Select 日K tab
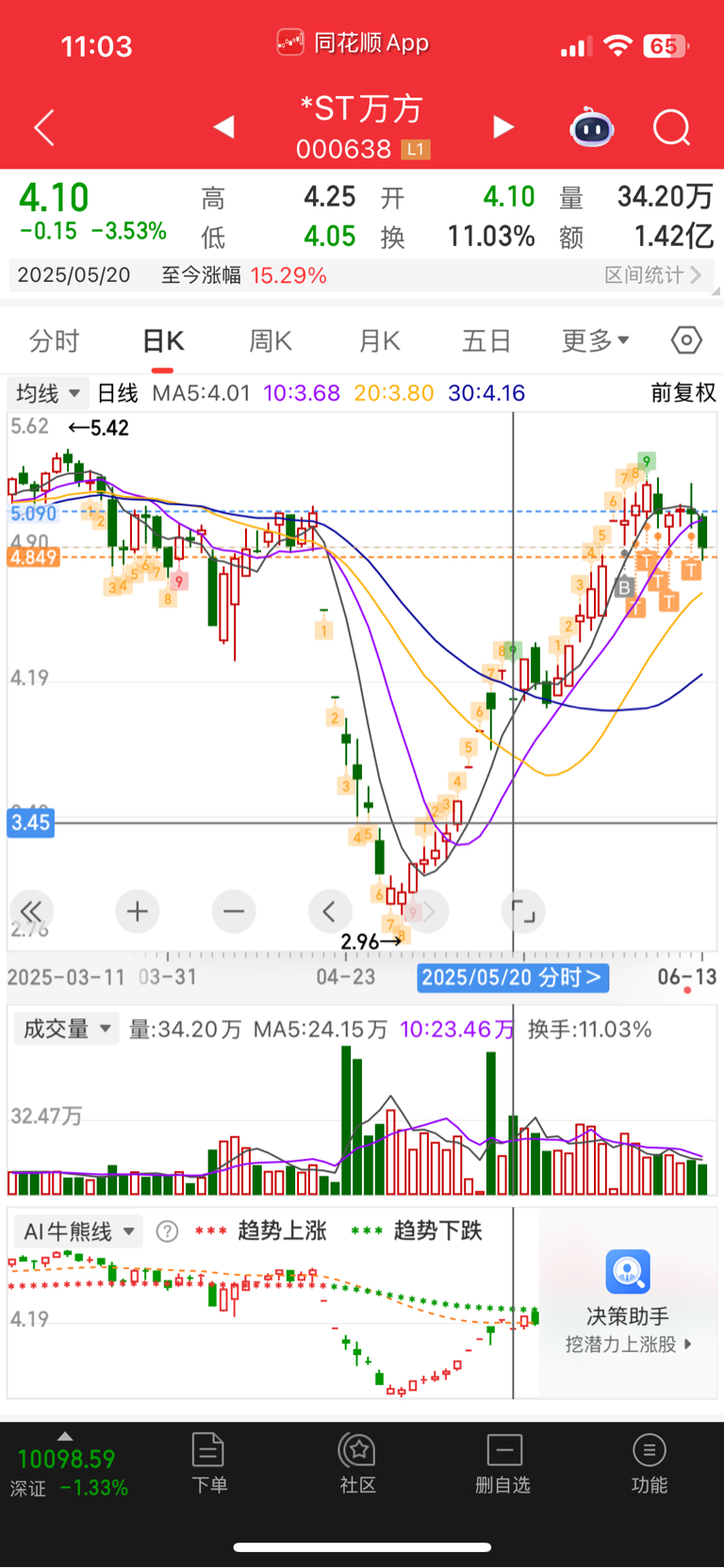 tap(163, 340)
